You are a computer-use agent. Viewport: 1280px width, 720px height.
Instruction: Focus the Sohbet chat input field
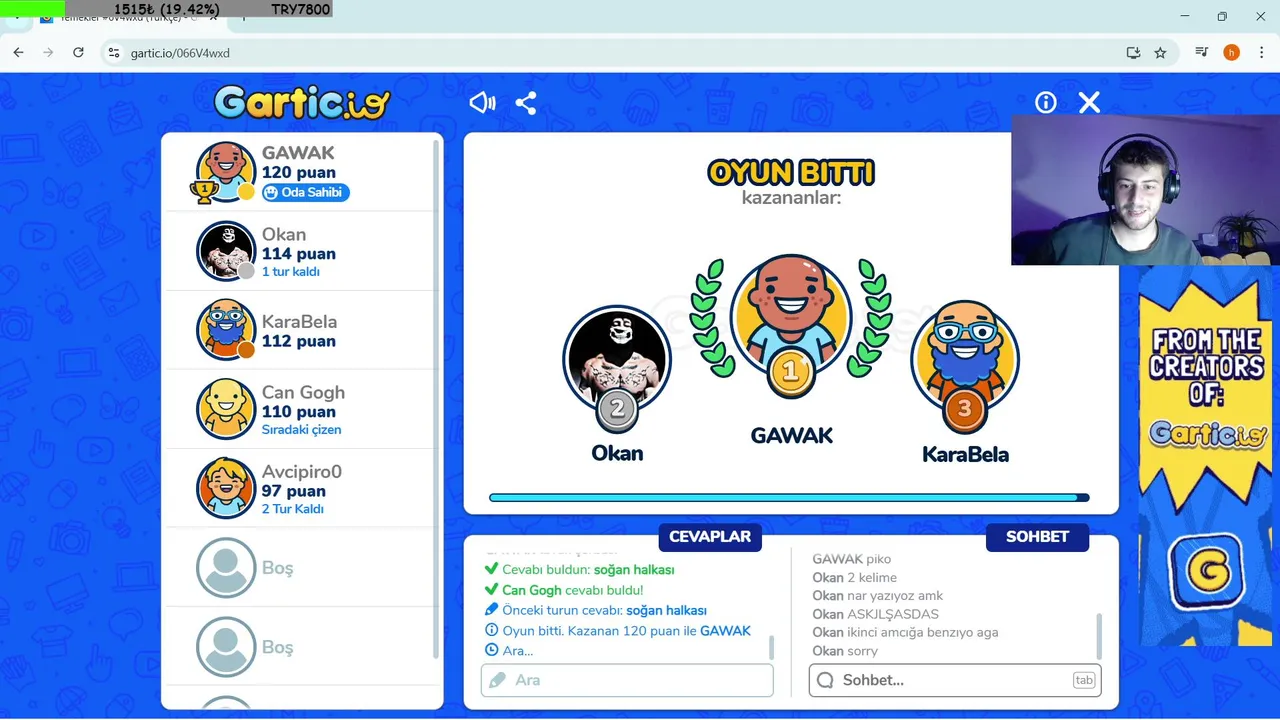(955, 680)
